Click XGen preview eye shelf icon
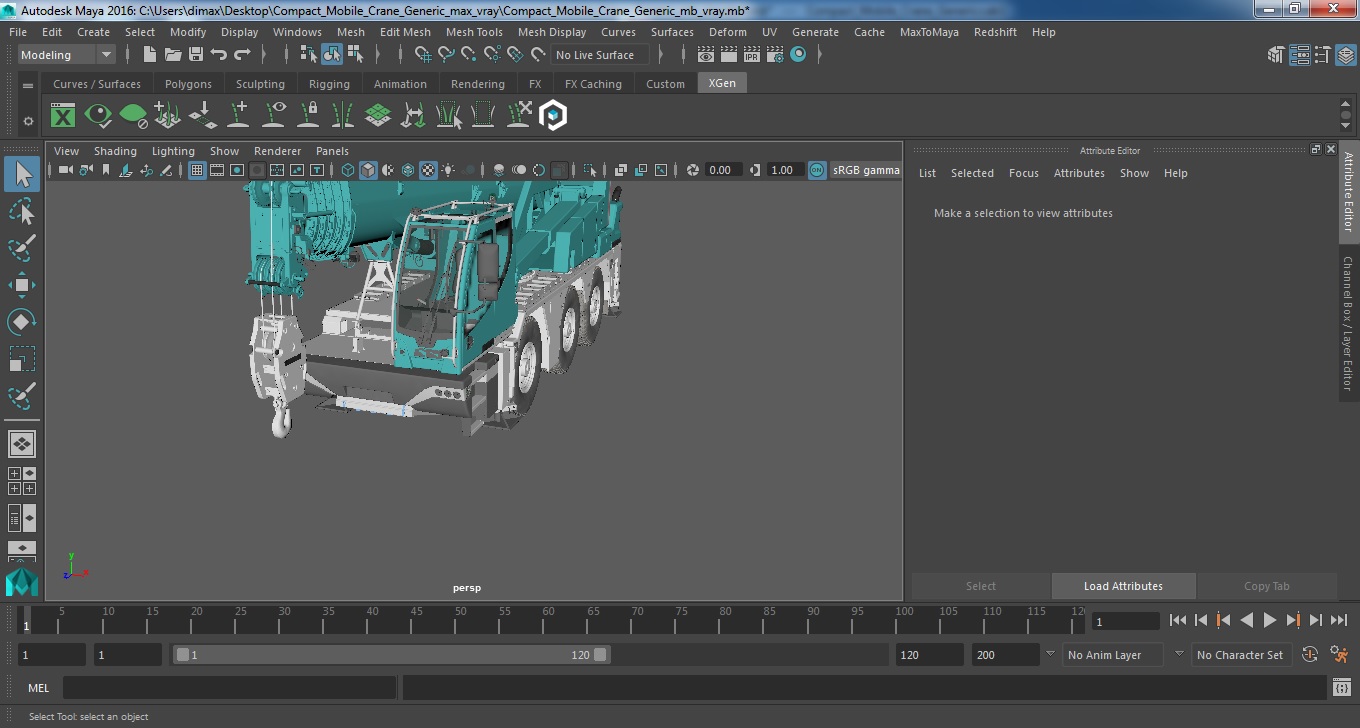Viewport: 1360px width, 728px height. click(x=98, y=116)
